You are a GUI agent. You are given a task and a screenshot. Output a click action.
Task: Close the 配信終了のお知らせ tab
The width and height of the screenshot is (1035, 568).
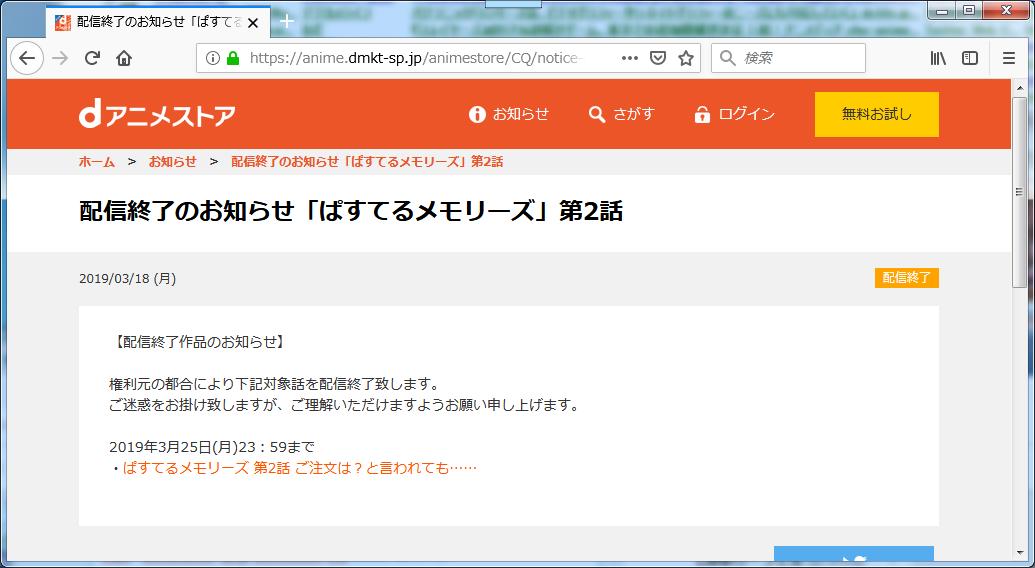coord(253,23)
